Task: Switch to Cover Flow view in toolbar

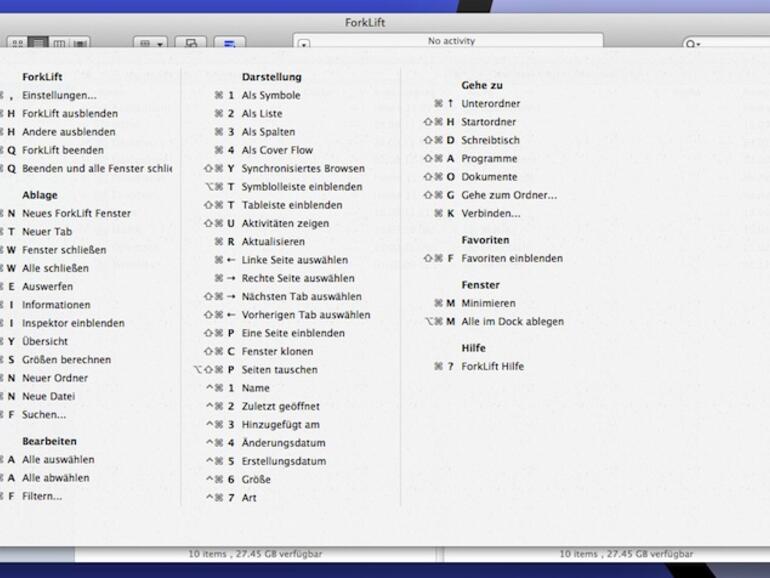Action: click(80, 43)
